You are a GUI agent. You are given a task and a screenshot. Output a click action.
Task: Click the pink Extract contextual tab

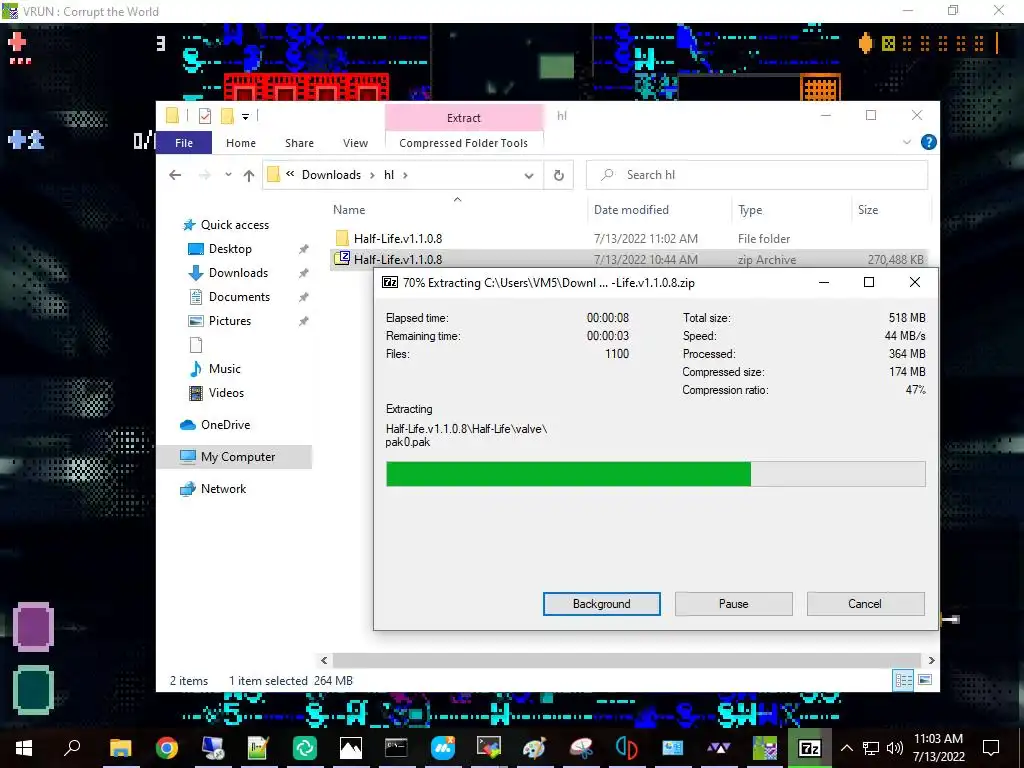[464, 118]
